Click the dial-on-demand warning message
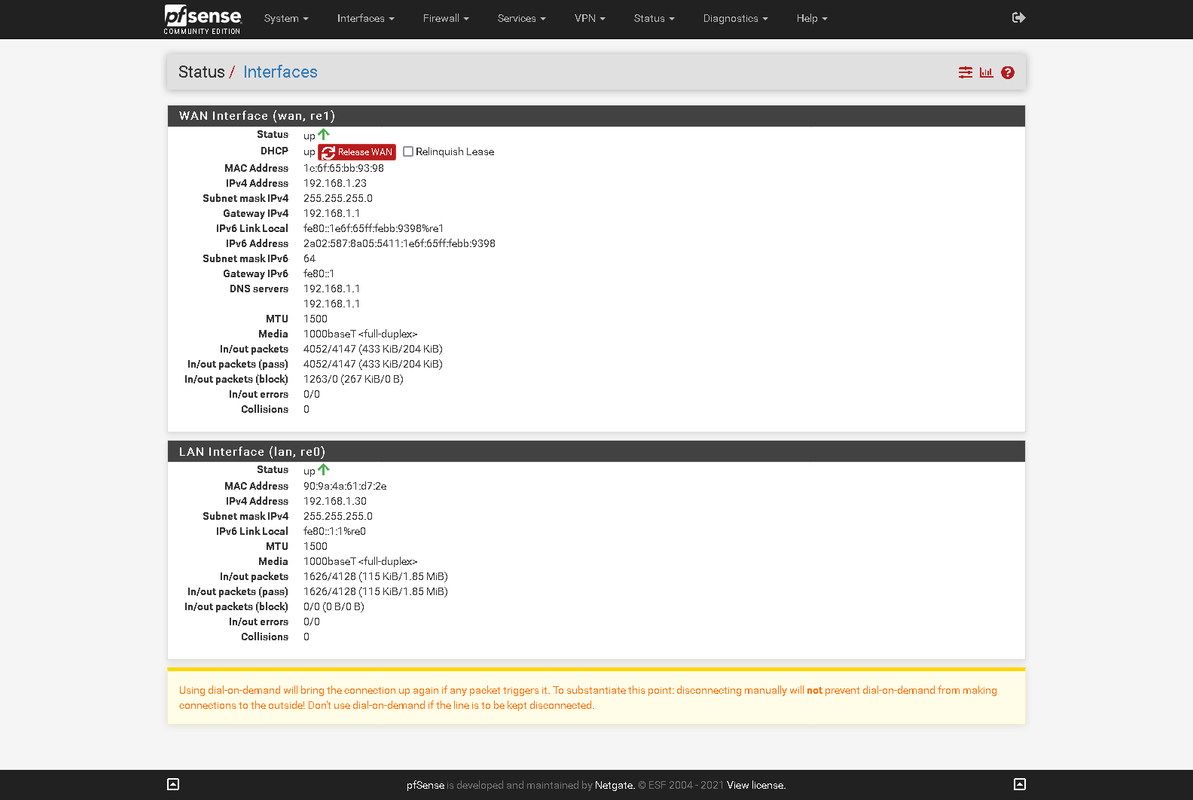The width and height of the screenshot is (1193, 800). (596, 697)
